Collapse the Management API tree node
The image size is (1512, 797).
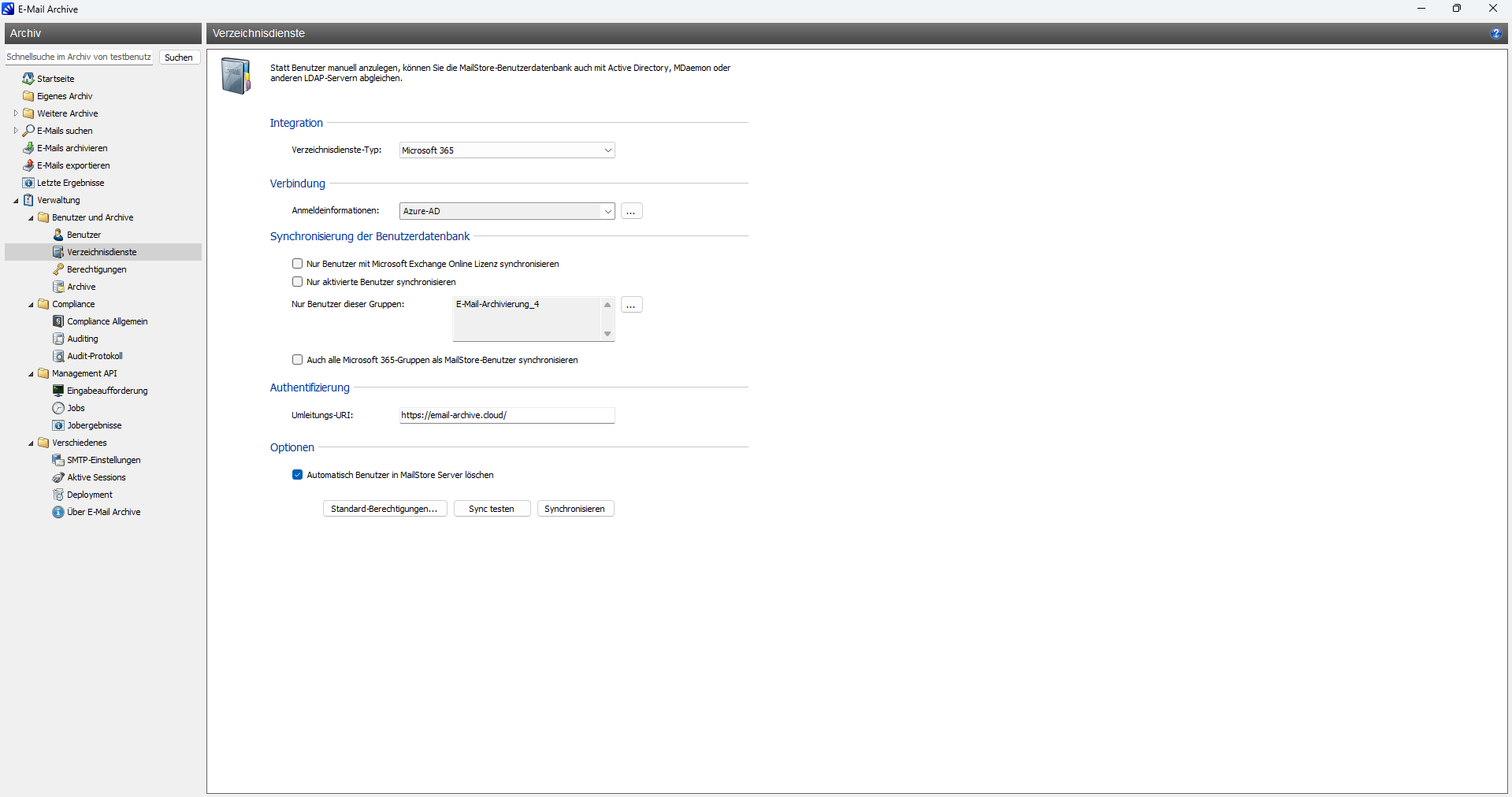(31, 373)
